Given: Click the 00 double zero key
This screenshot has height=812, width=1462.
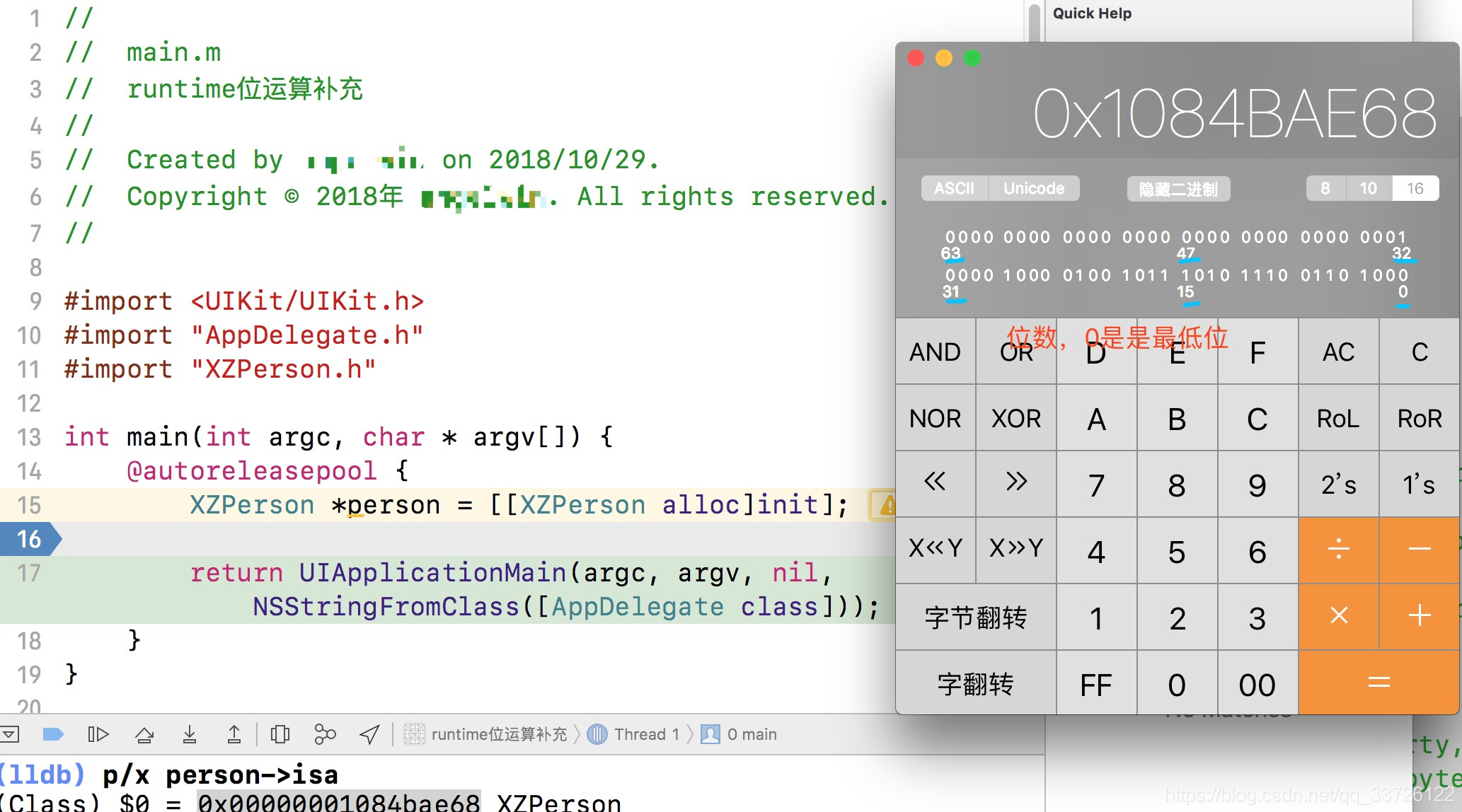Looking at the screenshot, I should 1257,683.
